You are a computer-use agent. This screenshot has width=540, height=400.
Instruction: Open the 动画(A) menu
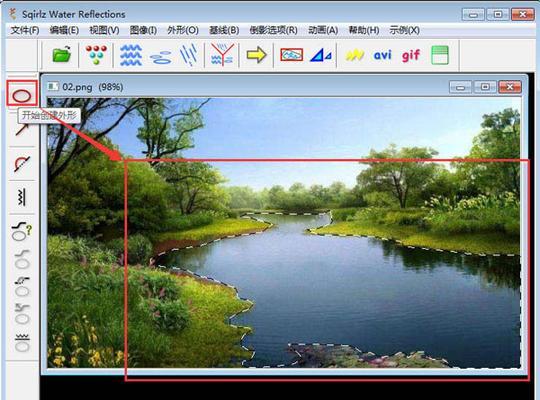tap(323, 30)
